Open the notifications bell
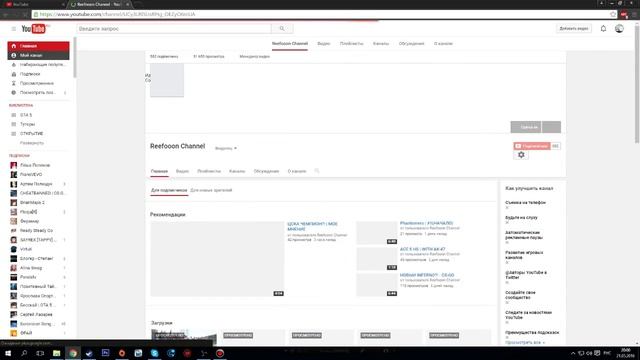This screenshot has height=360, width=640. pos(603,29)
